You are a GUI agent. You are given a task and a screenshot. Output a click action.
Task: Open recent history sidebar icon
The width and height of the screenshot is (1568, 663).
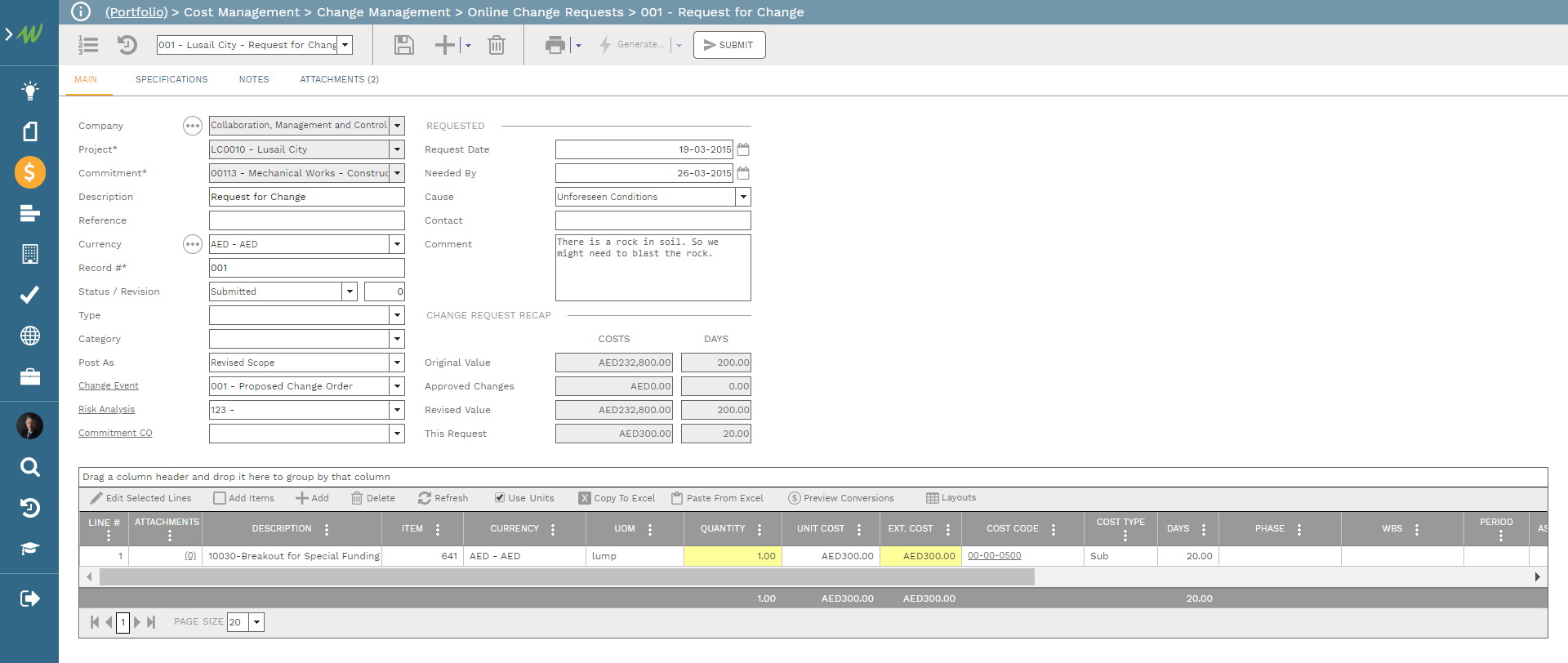30,508
